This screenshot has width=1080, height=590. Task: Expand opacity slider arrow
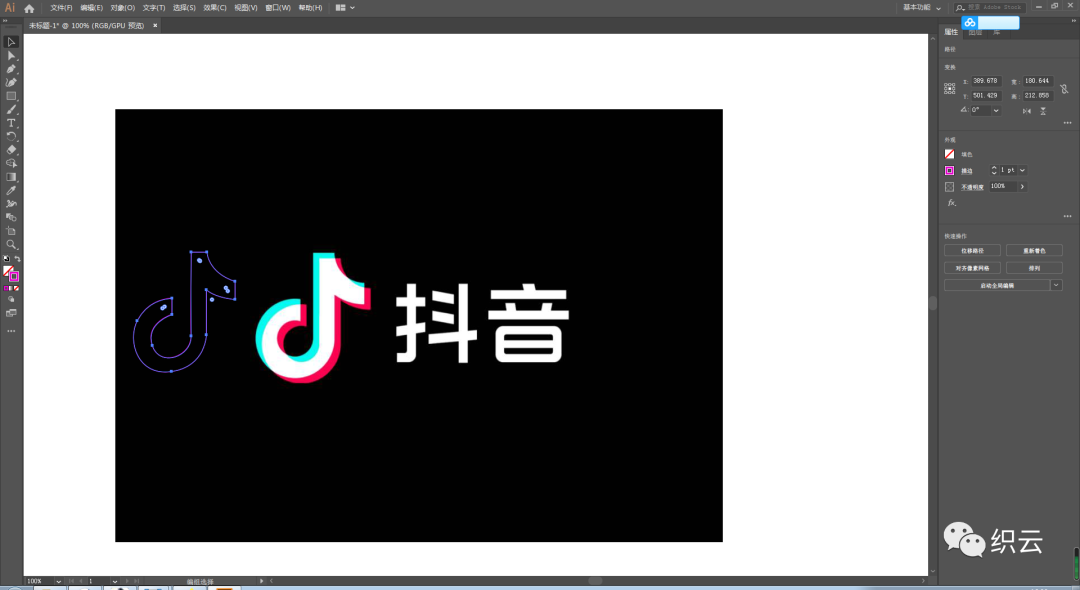point(1022,187)
